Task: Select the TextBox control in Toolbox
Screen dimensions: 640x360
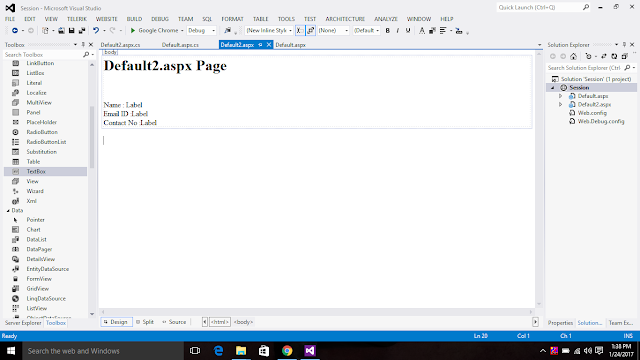Action: pyautogui.click(x=45, y=171)
